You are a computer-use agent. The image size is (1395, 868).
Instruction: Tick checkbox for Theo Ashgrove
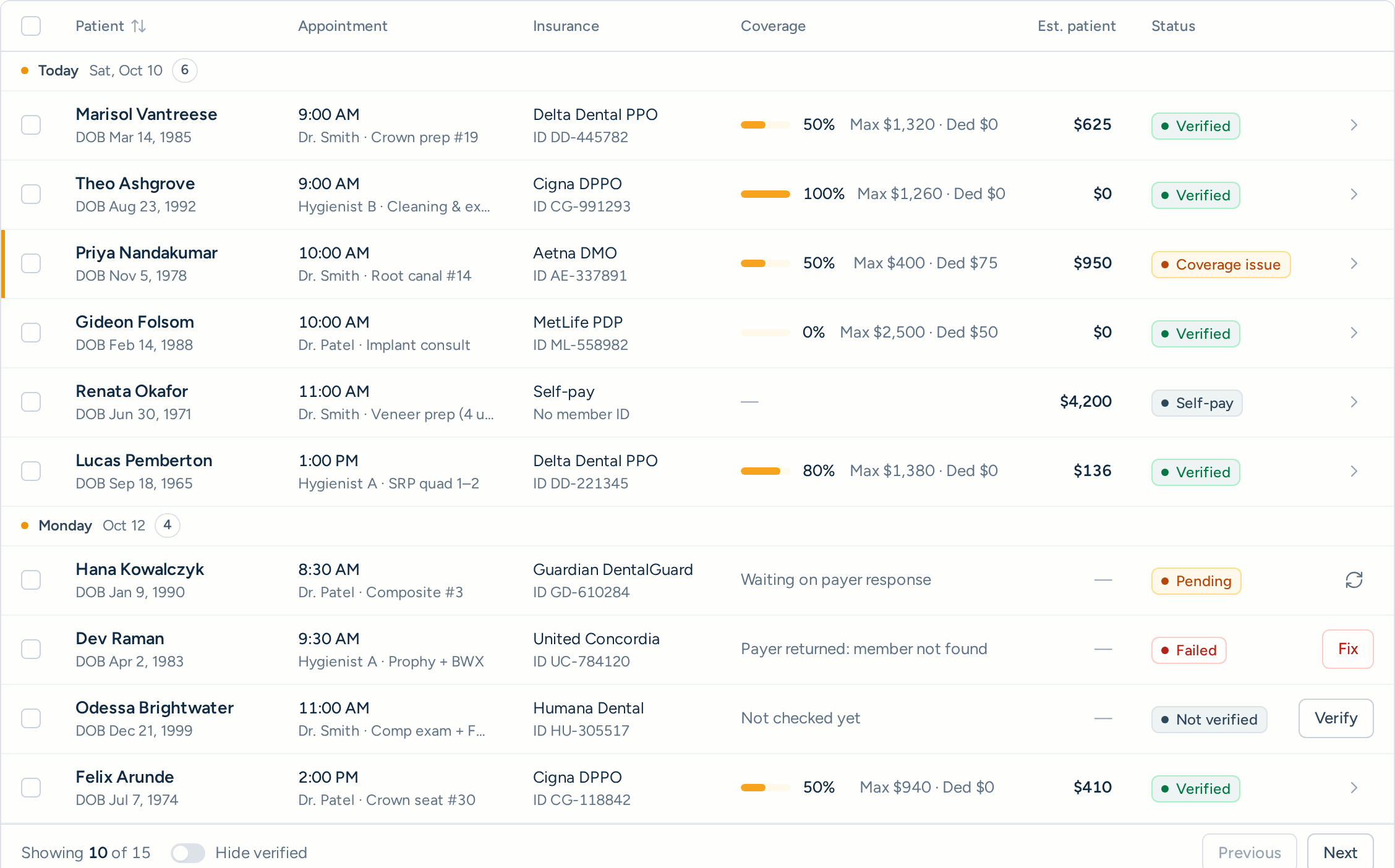click(x=31, y=194)
